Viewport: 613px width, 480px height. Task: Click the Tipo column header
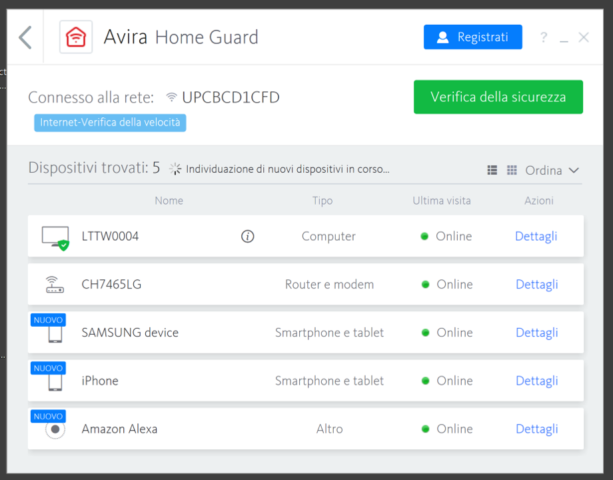323,201
